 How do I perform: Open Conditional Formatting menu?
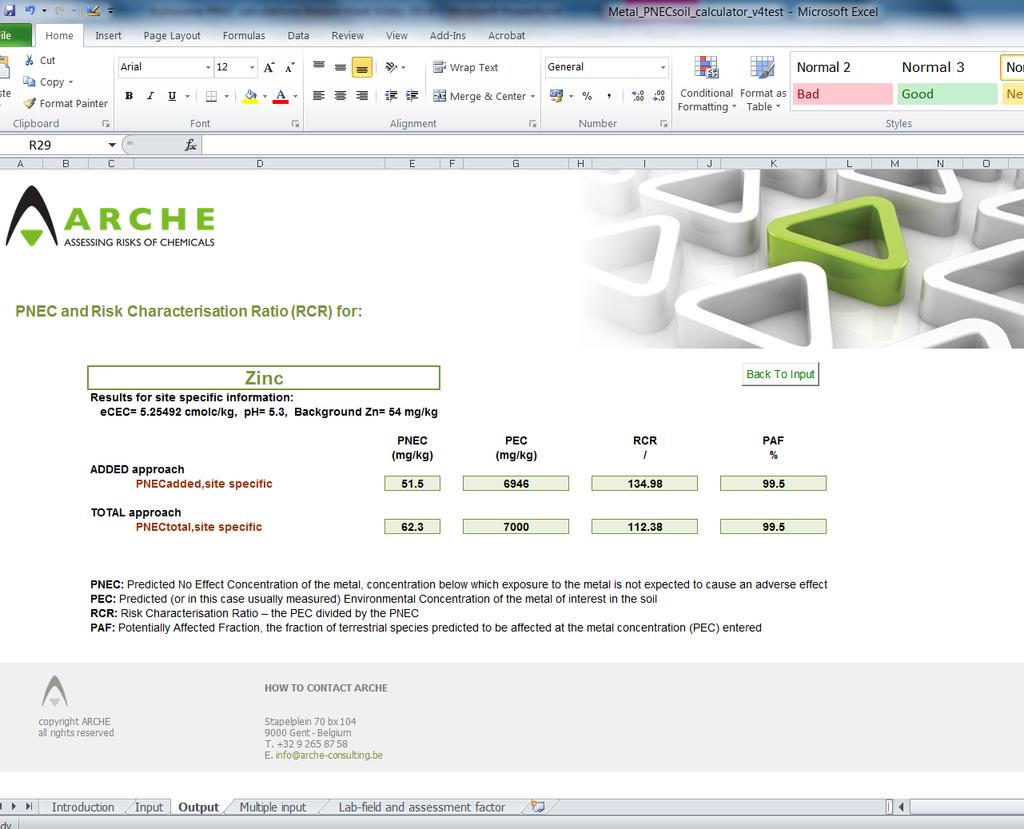pos(706,84)
